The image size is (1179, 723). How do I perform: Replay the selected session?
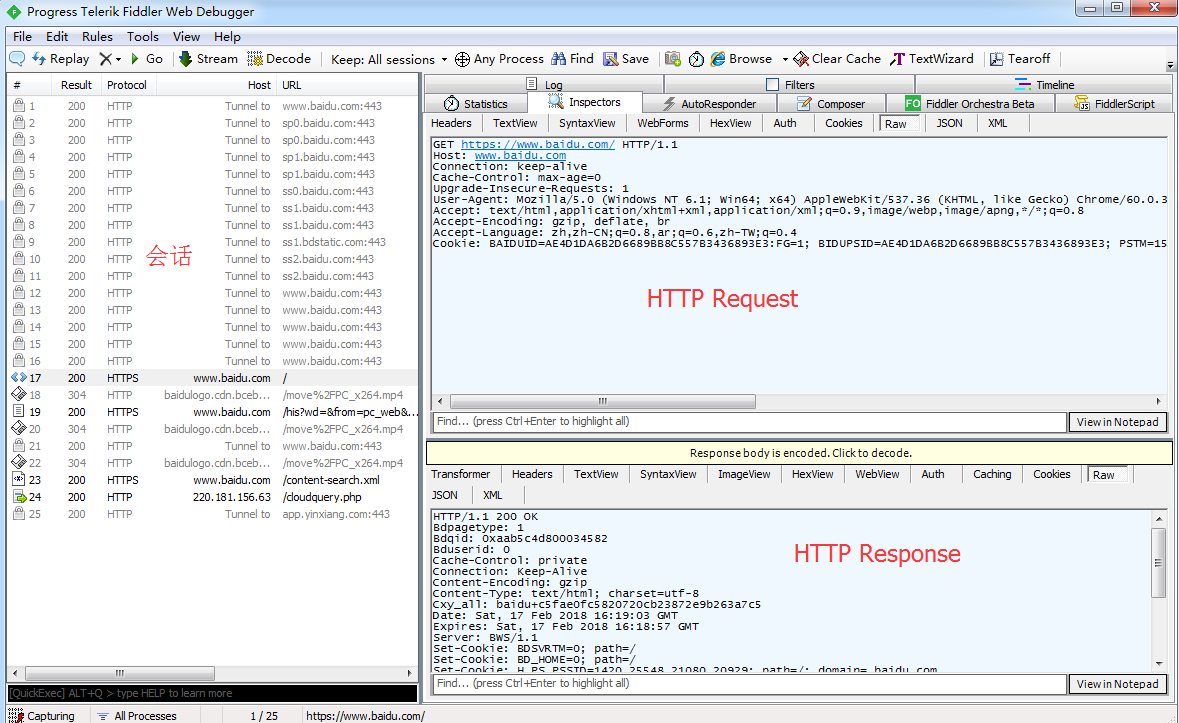pyautogui.click(x=60, y=59)
